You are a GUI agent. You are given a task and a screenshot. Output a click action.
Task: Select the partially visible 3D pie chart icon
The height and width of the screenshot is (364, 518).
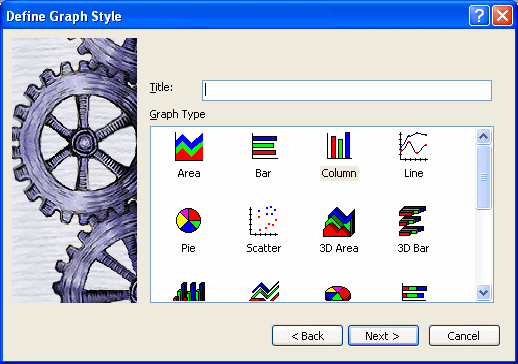click(x=338, y=293)
